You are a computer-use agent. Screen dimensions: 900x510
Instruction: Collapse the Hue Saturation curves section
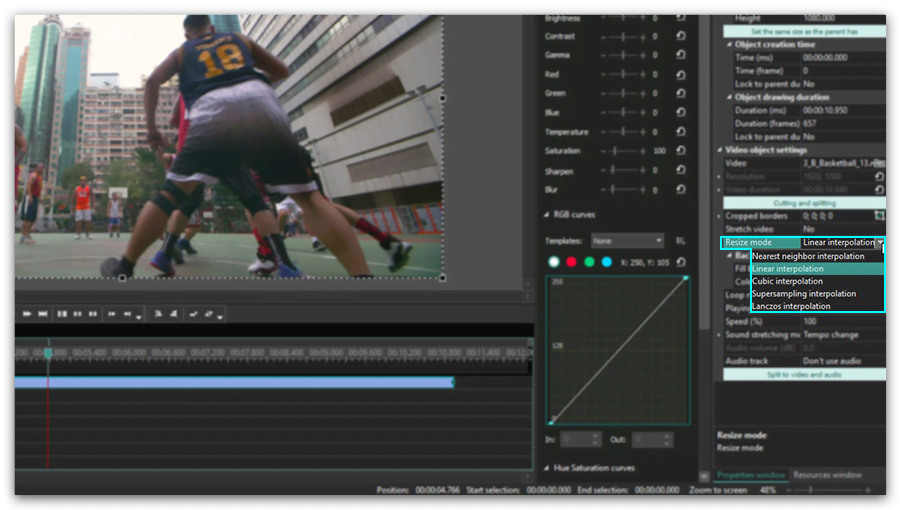tap(546, 468)
